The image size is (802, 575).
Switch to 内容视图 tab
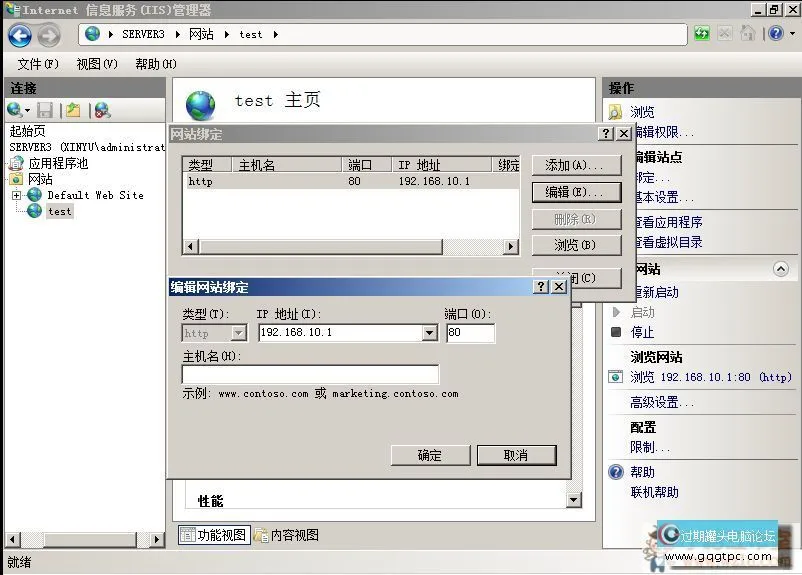pos(286,535)
